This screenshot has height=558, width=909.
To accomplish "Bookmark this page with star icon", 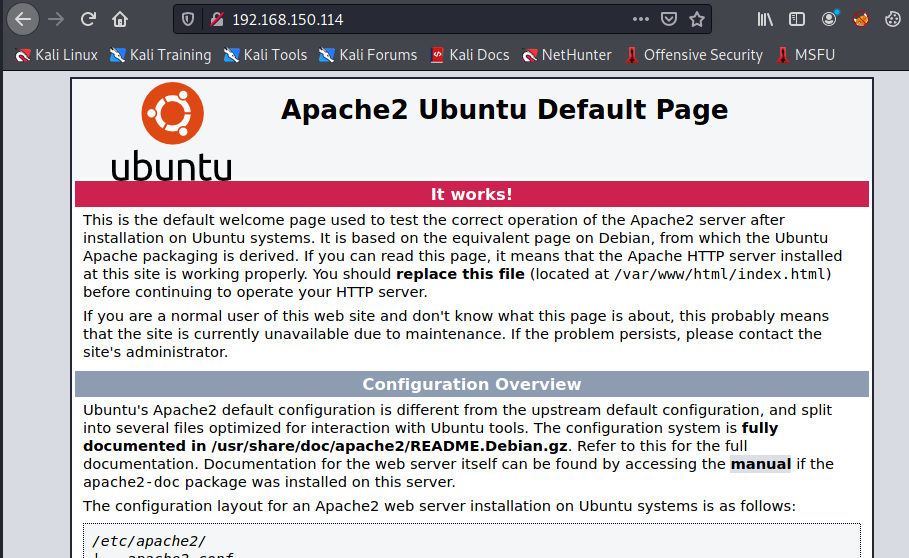I will click(x=697, y=19).
